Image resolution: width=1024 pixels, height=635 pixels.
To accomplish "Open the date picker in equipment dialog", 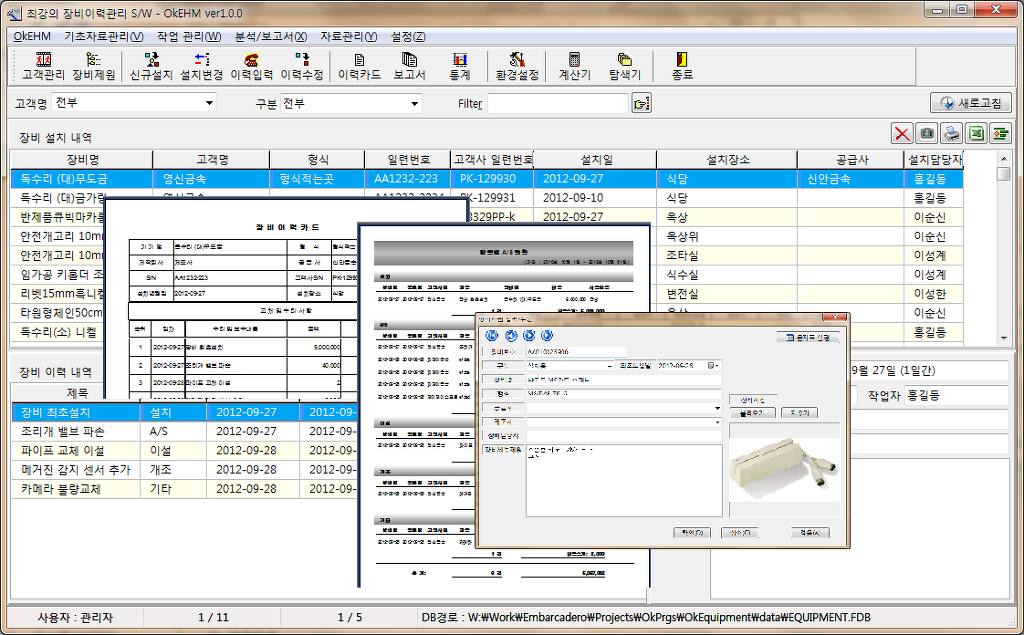I will click(x=713, y=366).
